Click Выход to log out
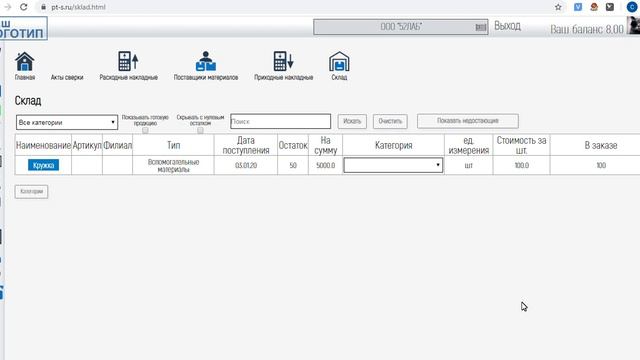 (507, 26)
